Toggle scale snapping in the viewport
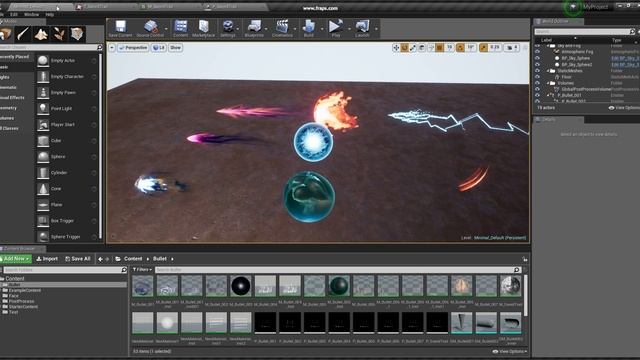The image size is (640, 360). point(484,48)
